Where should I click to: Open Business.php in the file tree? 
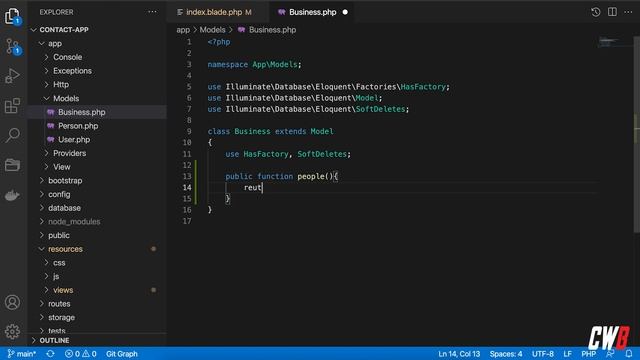(x=81, y=112)
